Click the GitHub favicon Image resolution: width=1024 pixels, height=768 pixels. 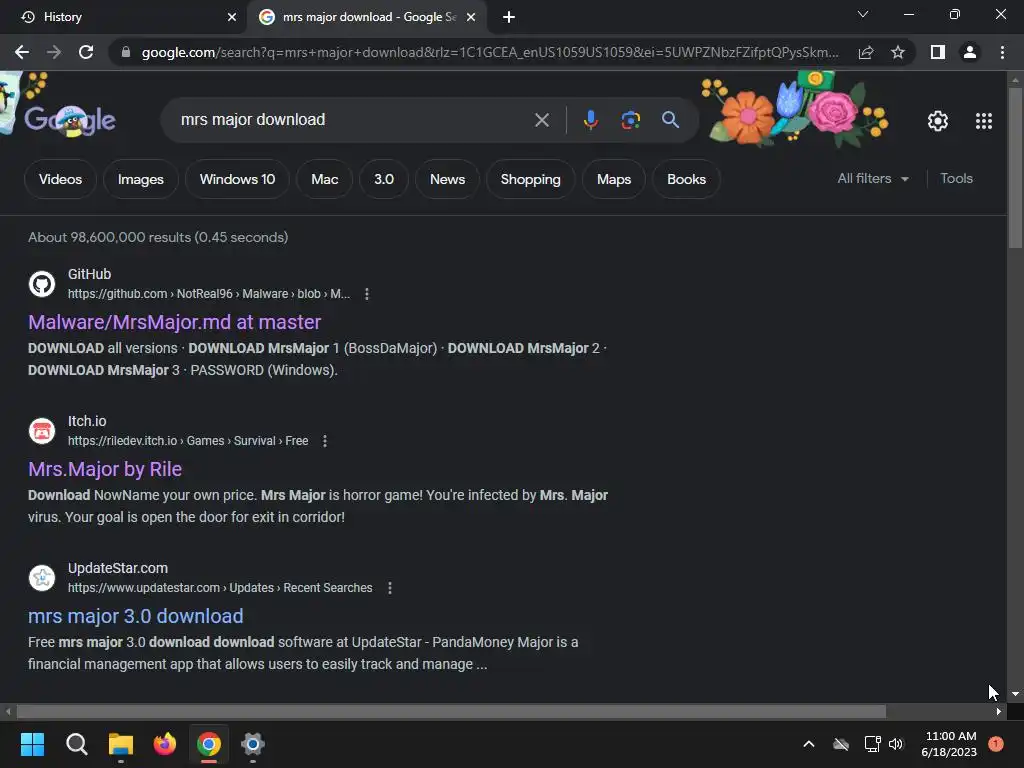42,284
